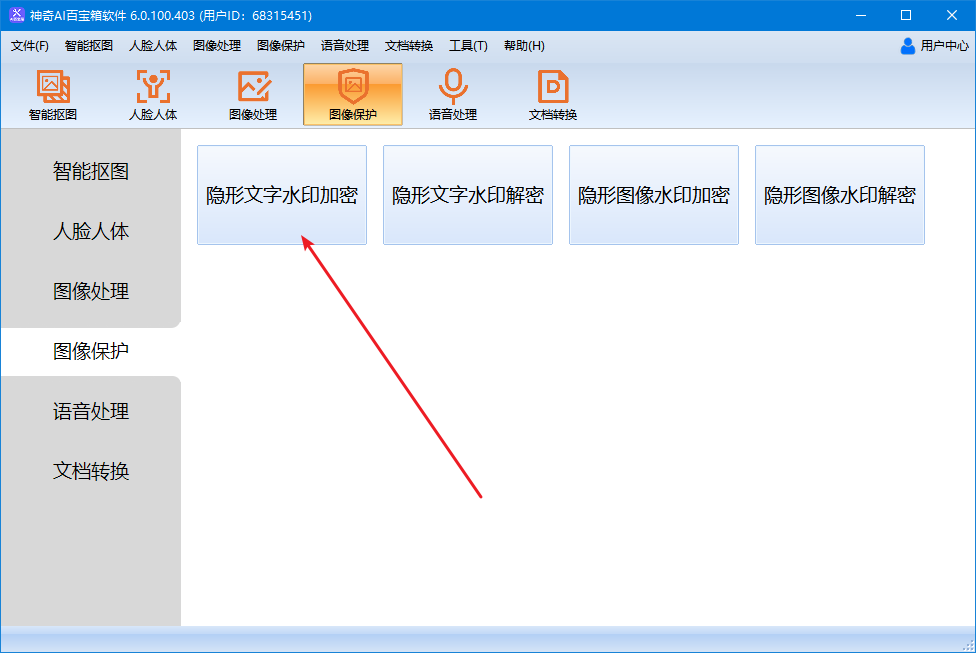Launch 隐形图像水印解密 function
The image size is (976, 653).
coord(840,195)
